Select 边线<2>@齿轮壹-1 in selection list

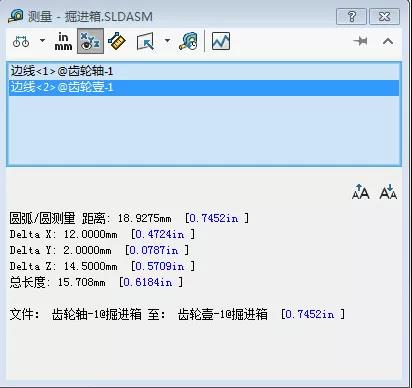[204, 87]
